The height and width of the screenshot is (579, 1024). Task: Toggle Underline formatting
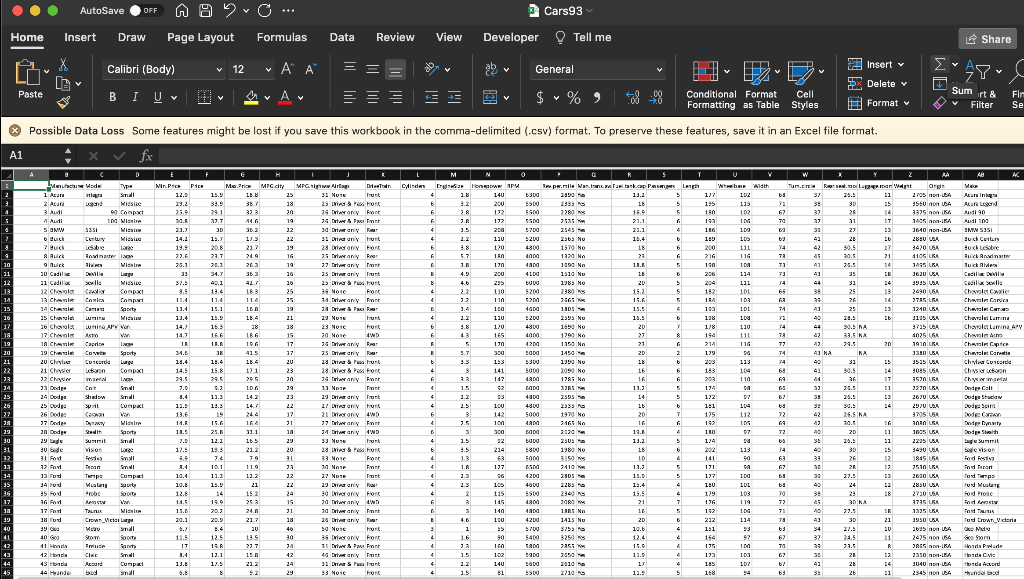(x=157, y=97)
